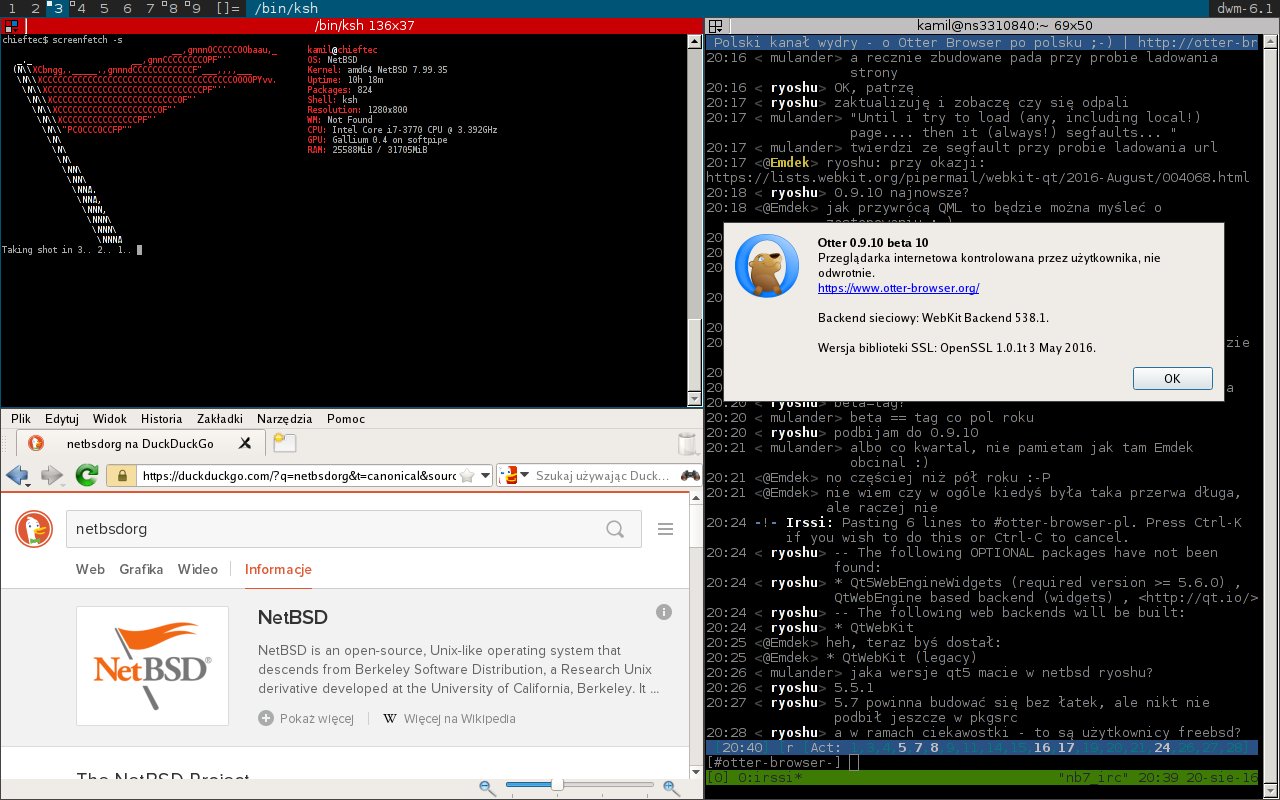This screenshot has width=1280, height=800.
Task: Click the zoom-in magnifier in the status bar
Action: point(671,787)
